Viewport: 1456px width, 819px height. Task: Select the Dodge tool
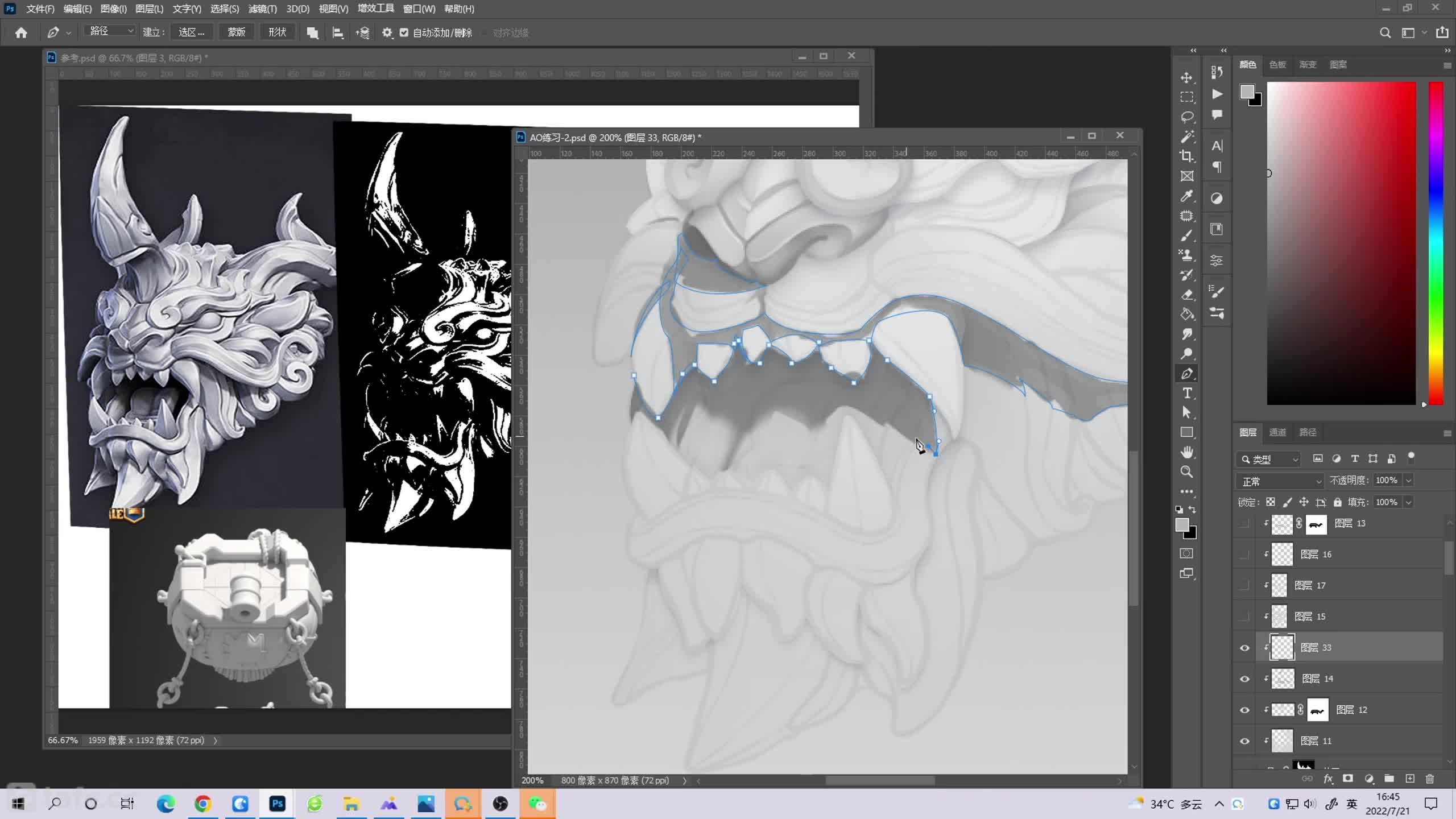1186,354
